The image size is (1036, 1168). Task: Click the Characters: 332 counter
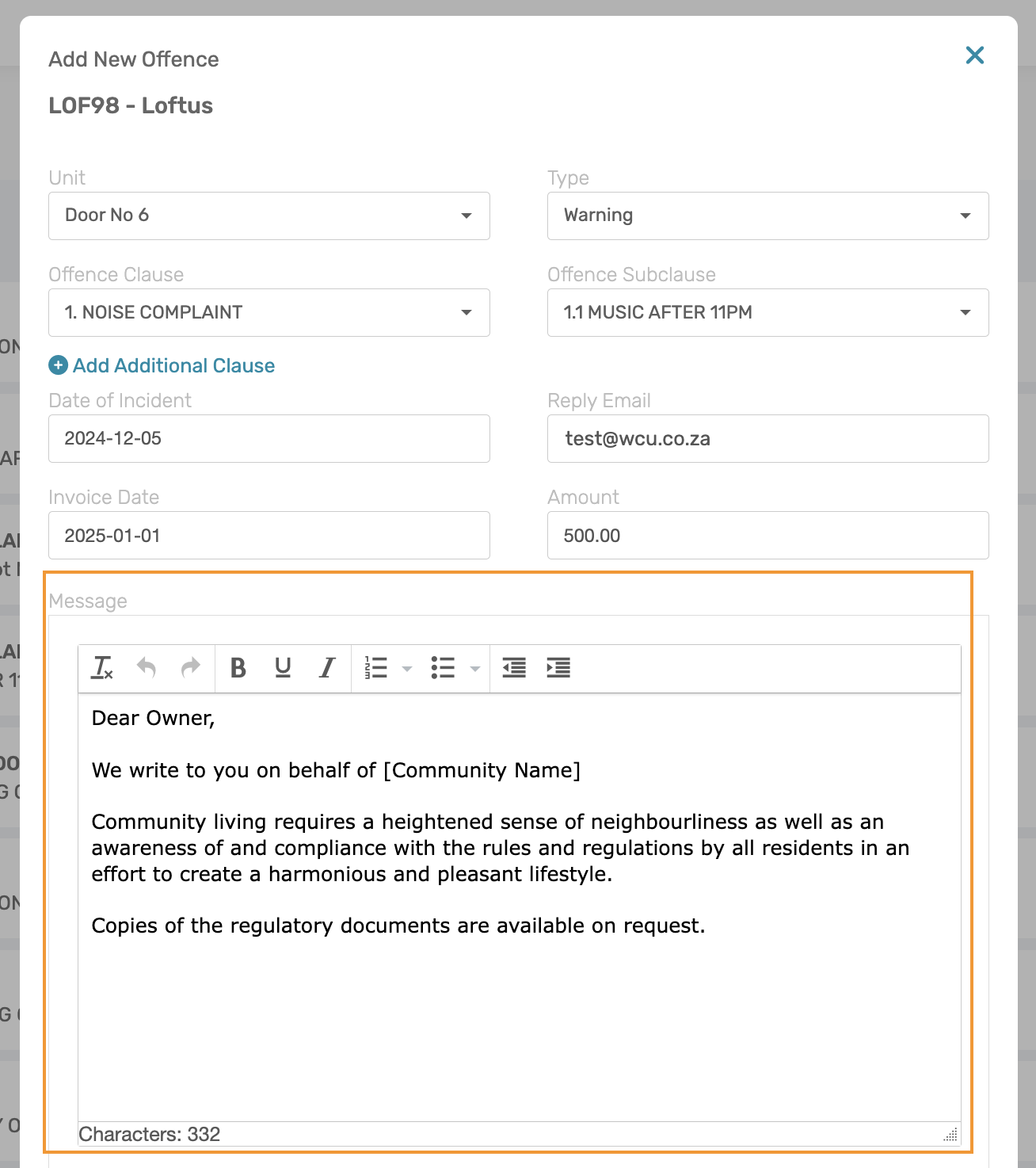(x=150, y=1134)
